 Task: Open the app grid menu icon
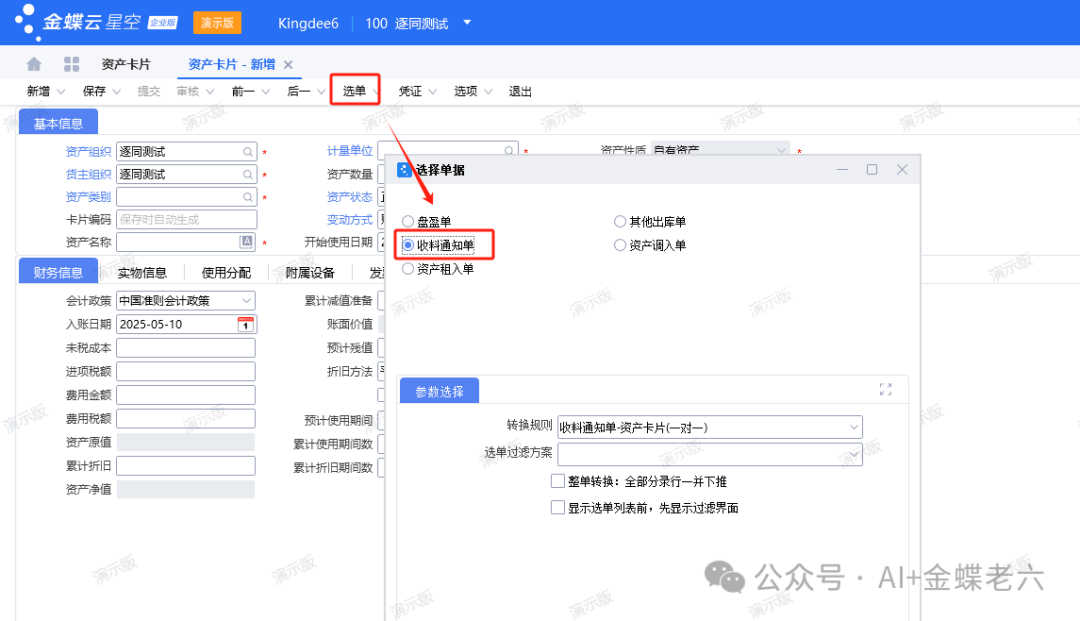click(71, 64)
